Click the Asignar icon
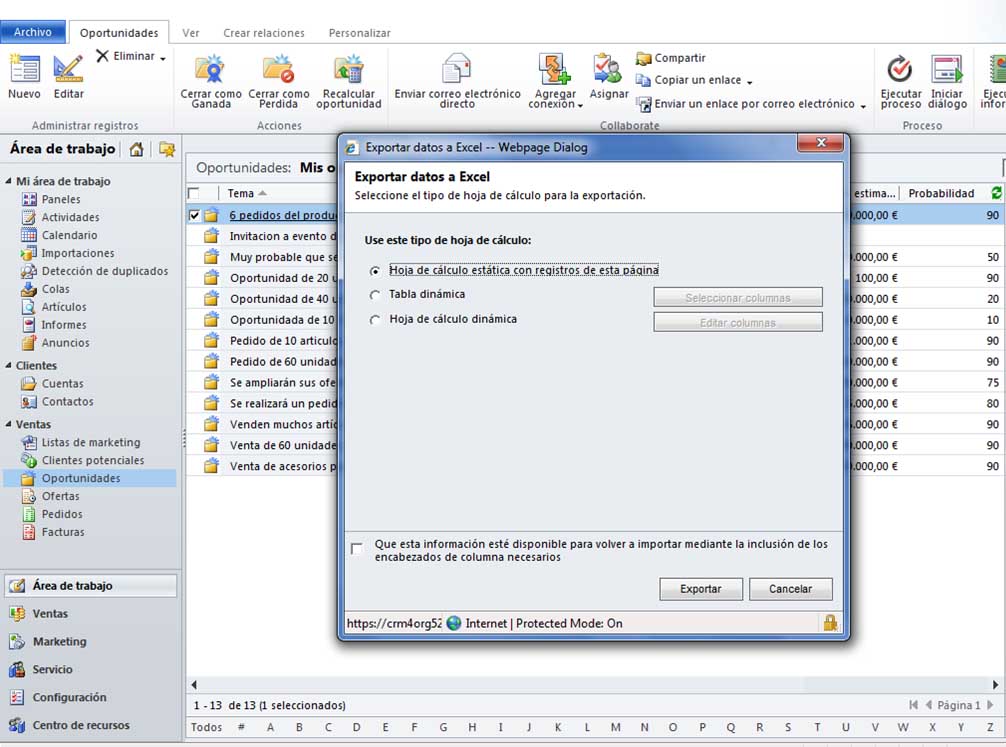This screenshot has width=1006, height=747. click(x=608, y=69)
